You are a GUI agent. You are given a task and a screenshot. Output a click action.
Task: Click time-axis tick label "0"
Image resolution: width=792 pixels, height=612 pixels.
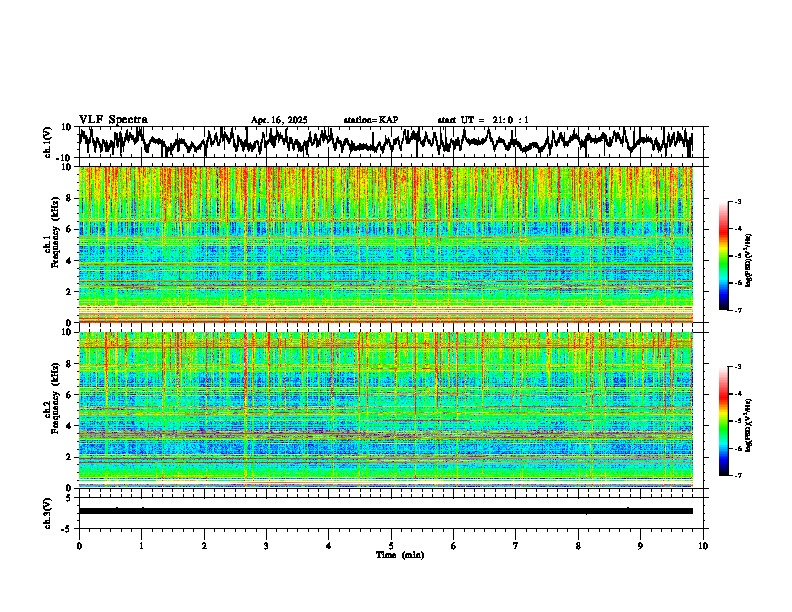point(79,546)
